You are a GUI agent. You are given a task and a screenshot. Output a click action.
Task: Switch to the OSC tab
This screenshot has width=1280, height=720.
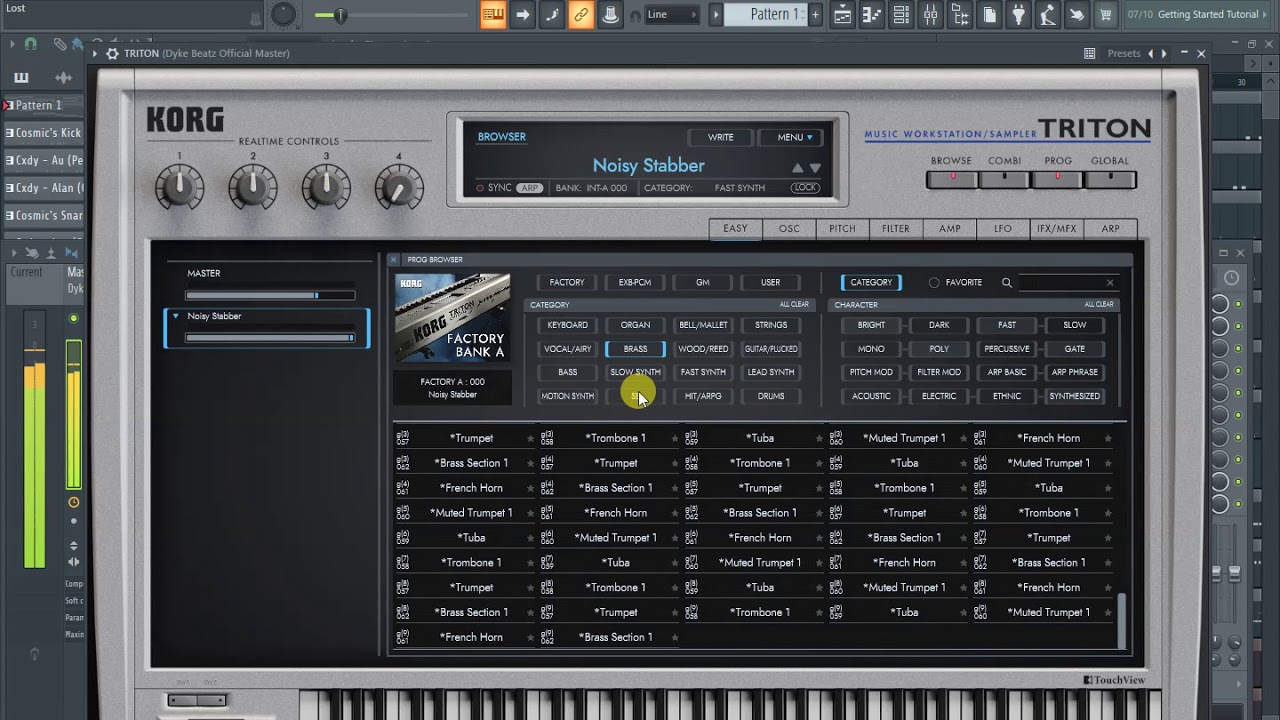coord(789,229)
